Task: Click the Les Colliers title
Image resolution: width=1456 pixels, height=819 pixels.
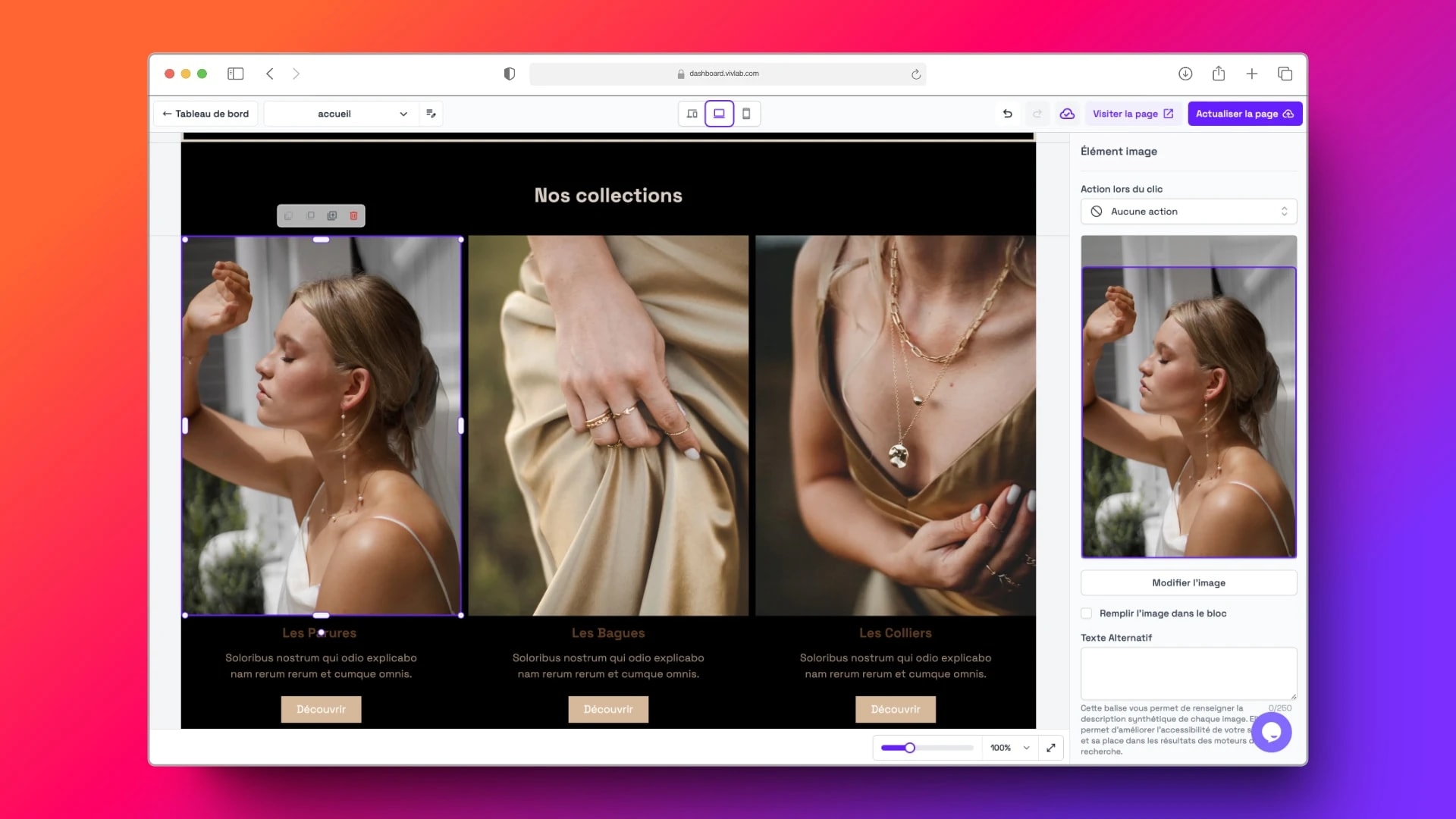Action: coord(896,632)
